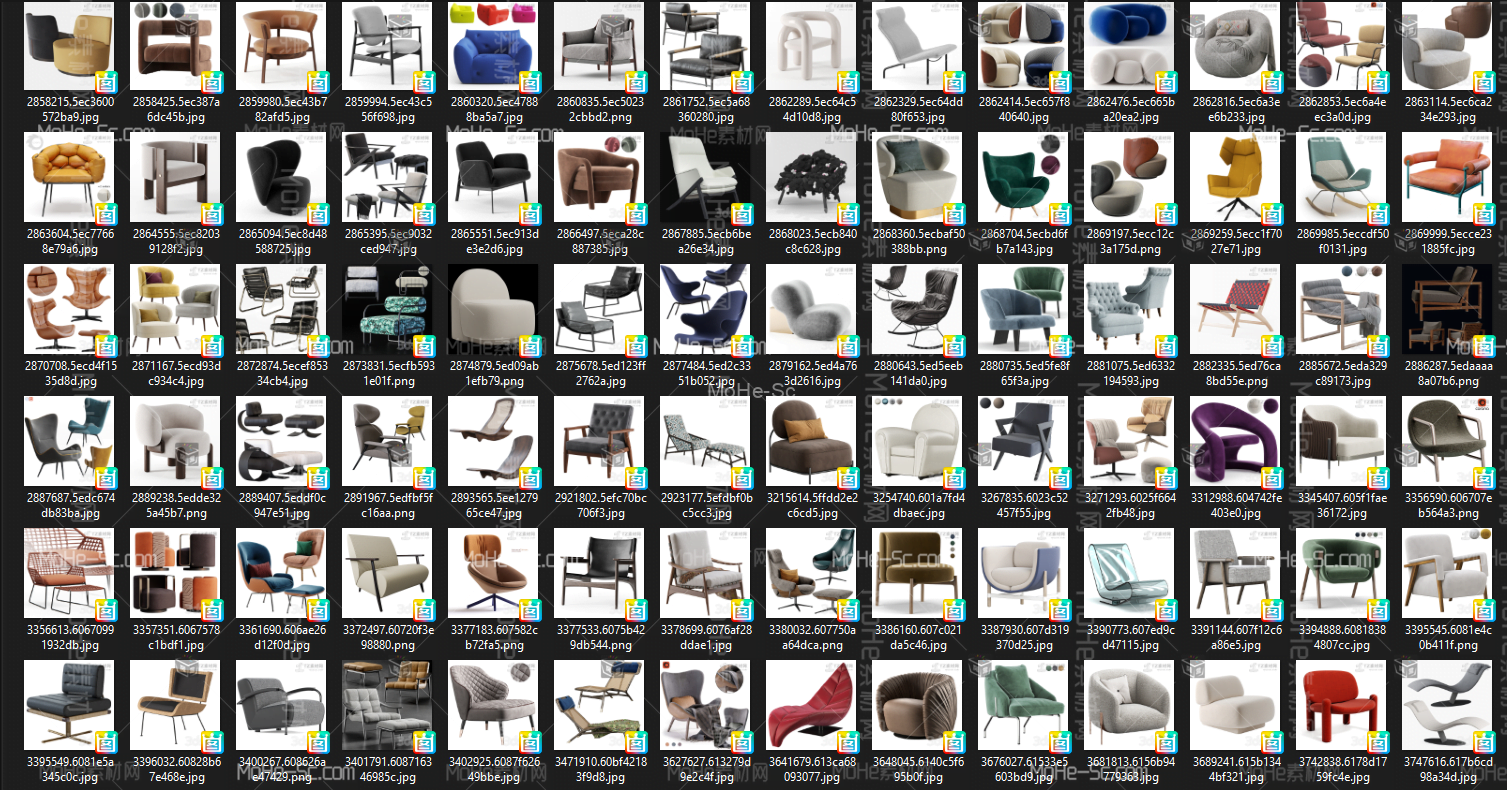Click image badge icon on 2923177 chaise lounge

(741, 478)
